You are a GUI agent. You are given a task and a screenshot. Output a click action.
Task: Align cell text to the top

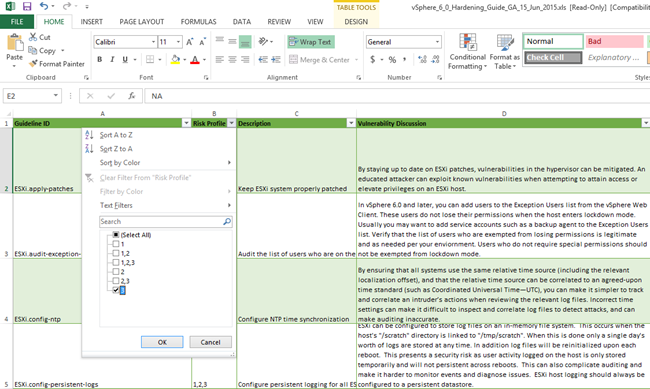[x=220, y=41]
